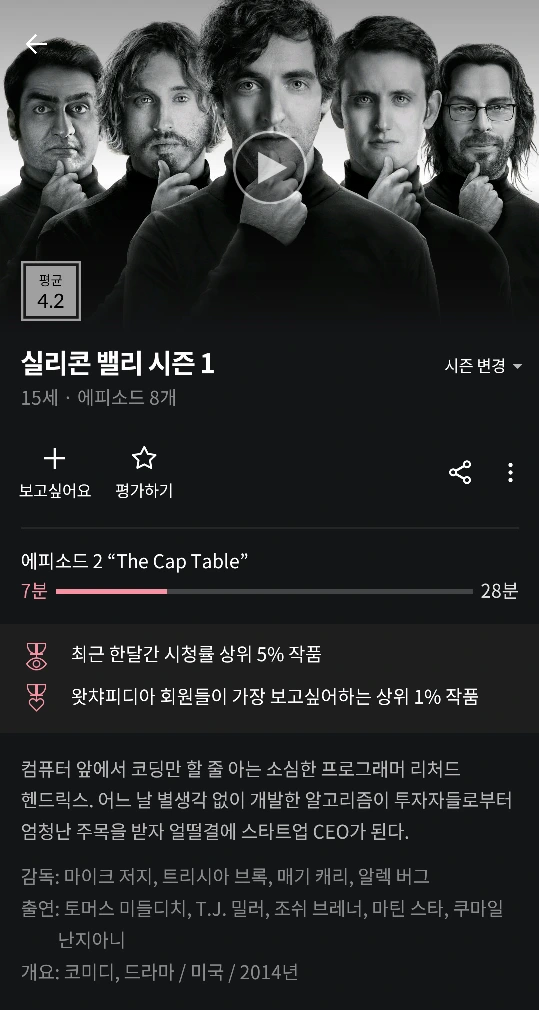This screenshot has height=1010, width=539.
Task: Tap the back arrow icon
Action: (36, 44)
